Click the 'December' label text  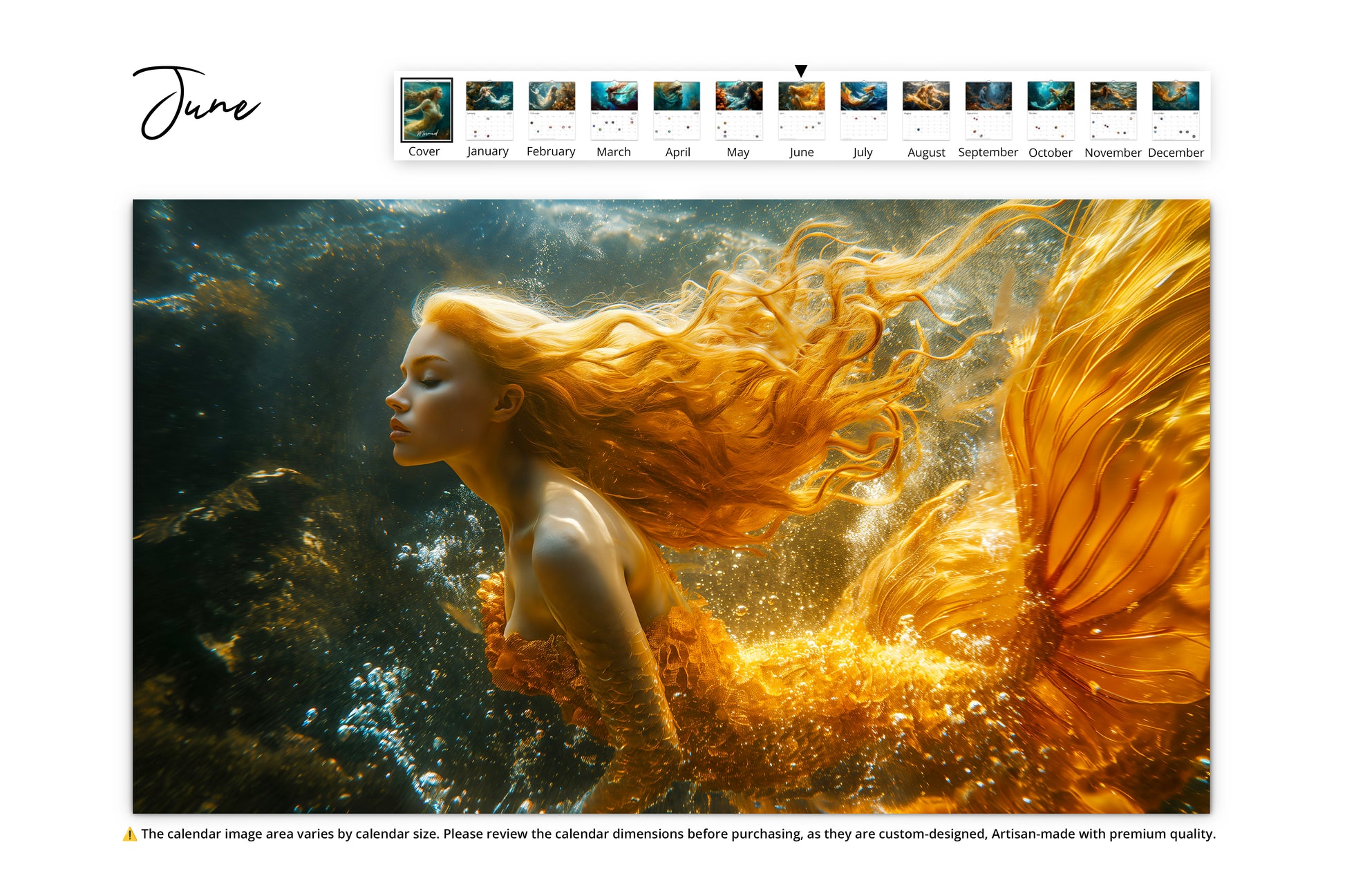point(1176,153)
